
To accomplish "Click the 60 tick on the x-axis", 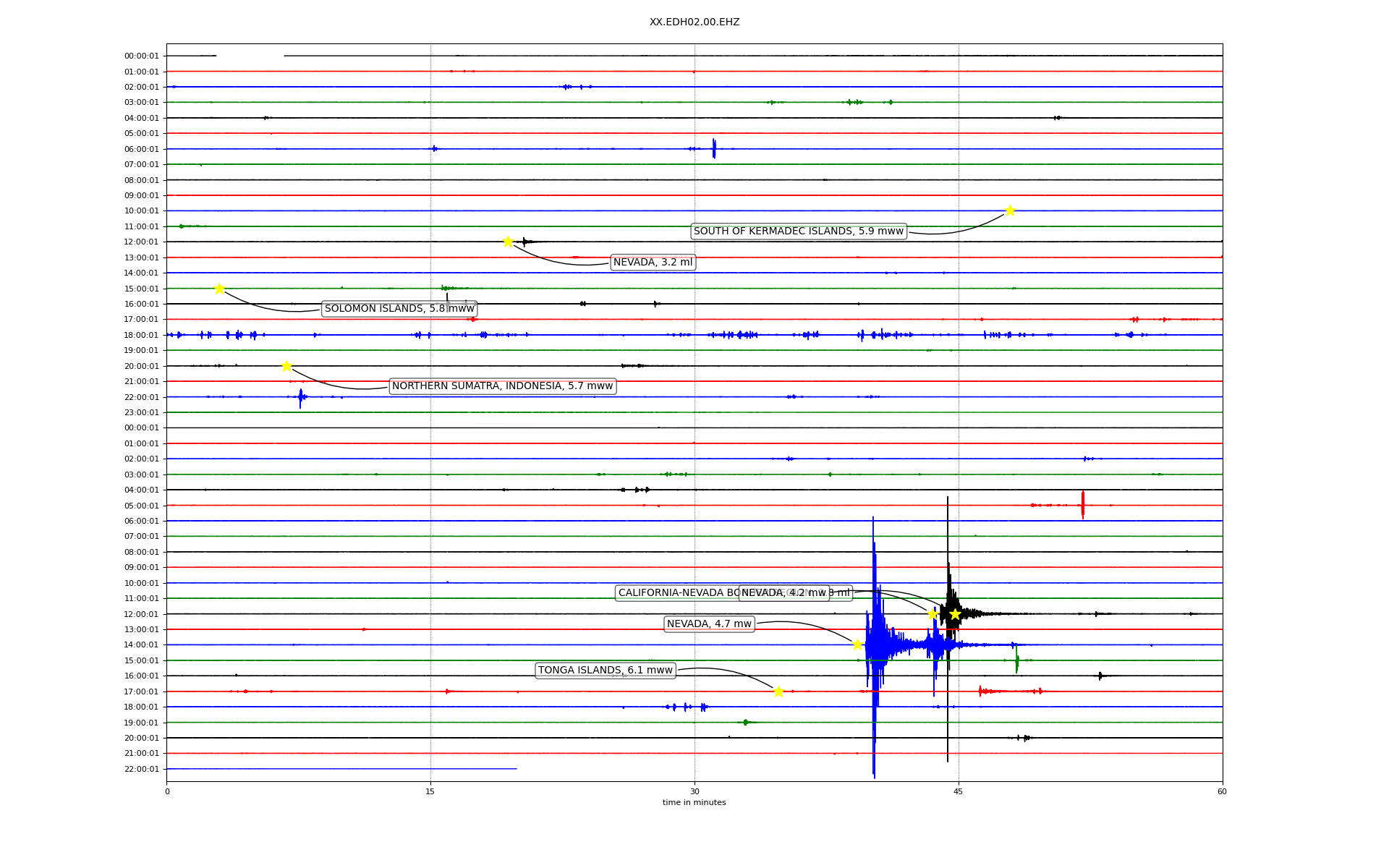I will click(x=1222, y=791).
